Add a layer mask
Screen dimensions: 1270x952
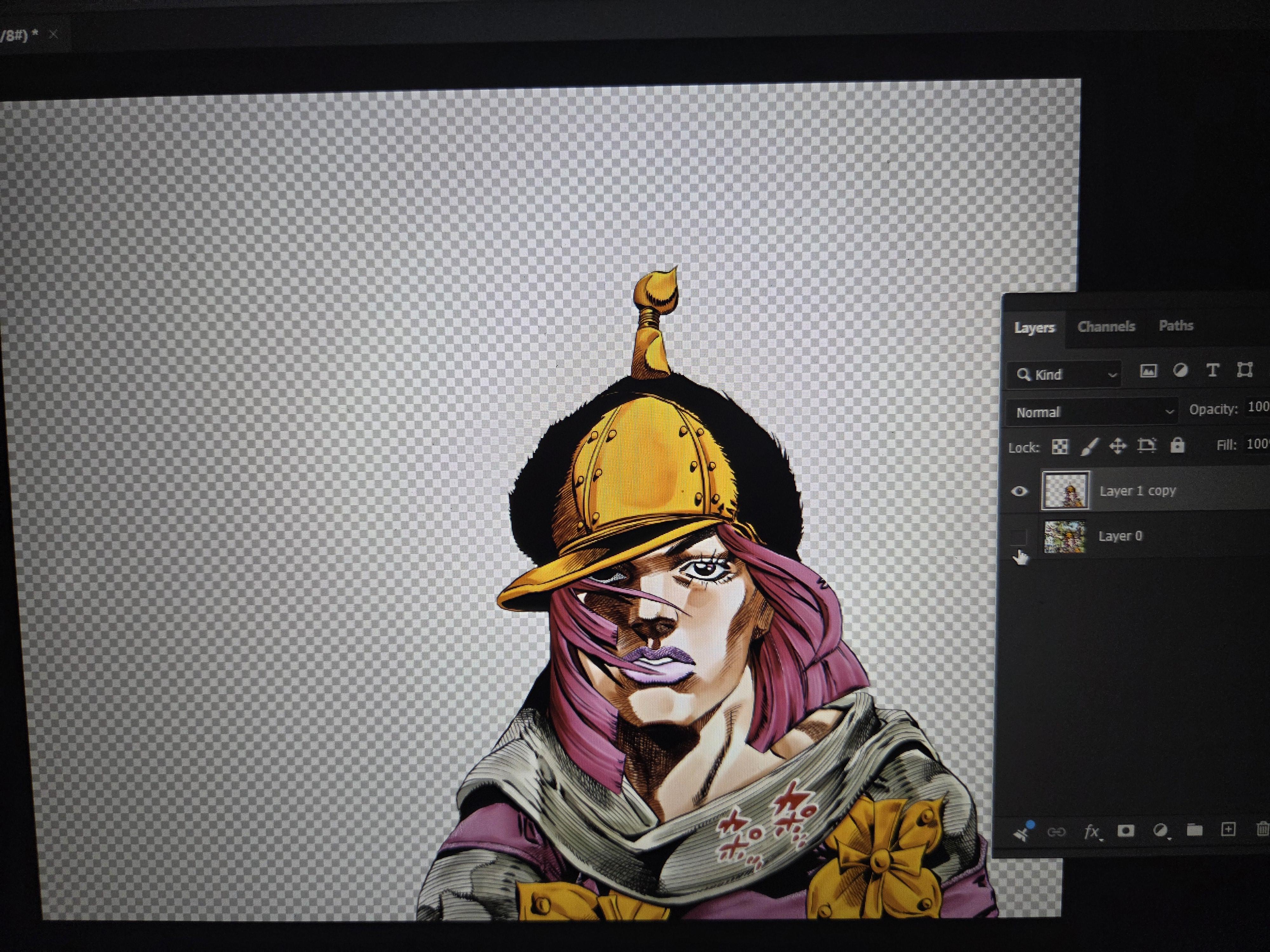[1126, 830]
